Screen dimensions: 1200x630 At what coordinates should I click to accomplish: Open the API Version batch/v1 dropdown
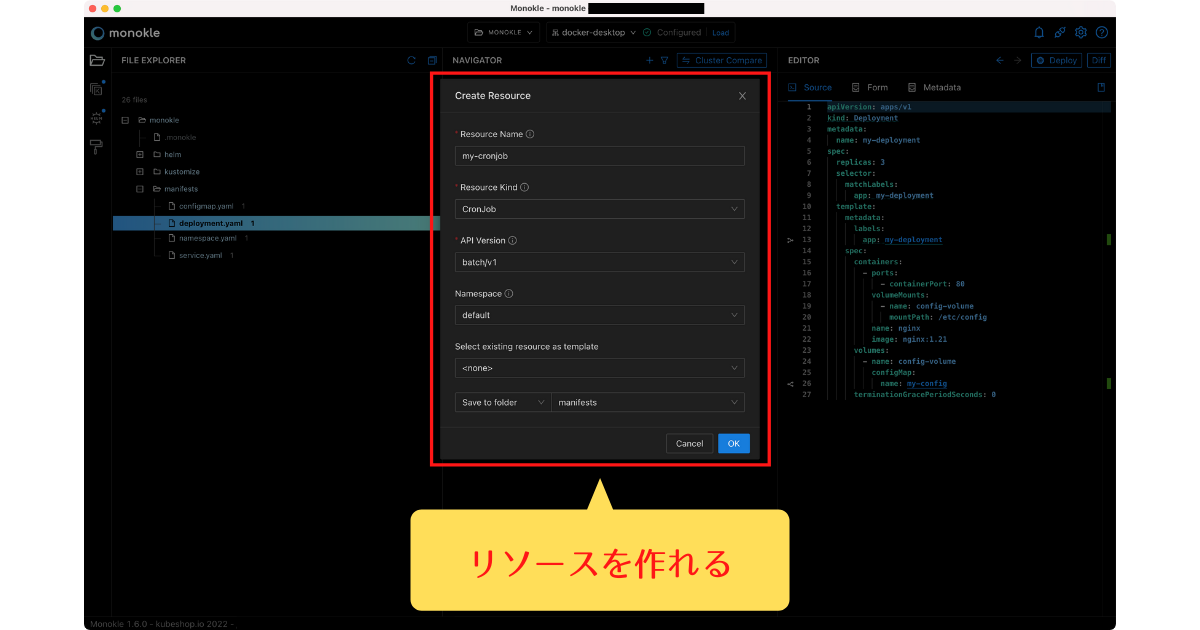(x=599, y=262)
